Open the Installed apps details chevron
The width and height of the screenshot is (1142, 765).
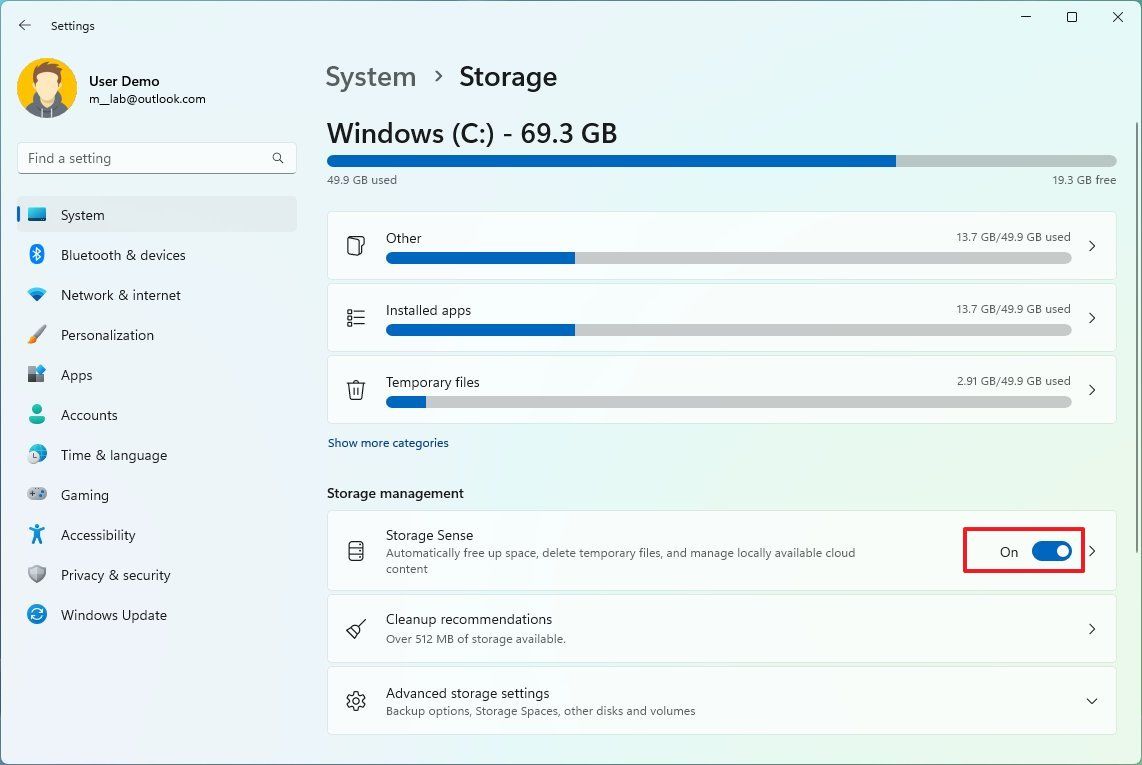(x=1092, y=317)
